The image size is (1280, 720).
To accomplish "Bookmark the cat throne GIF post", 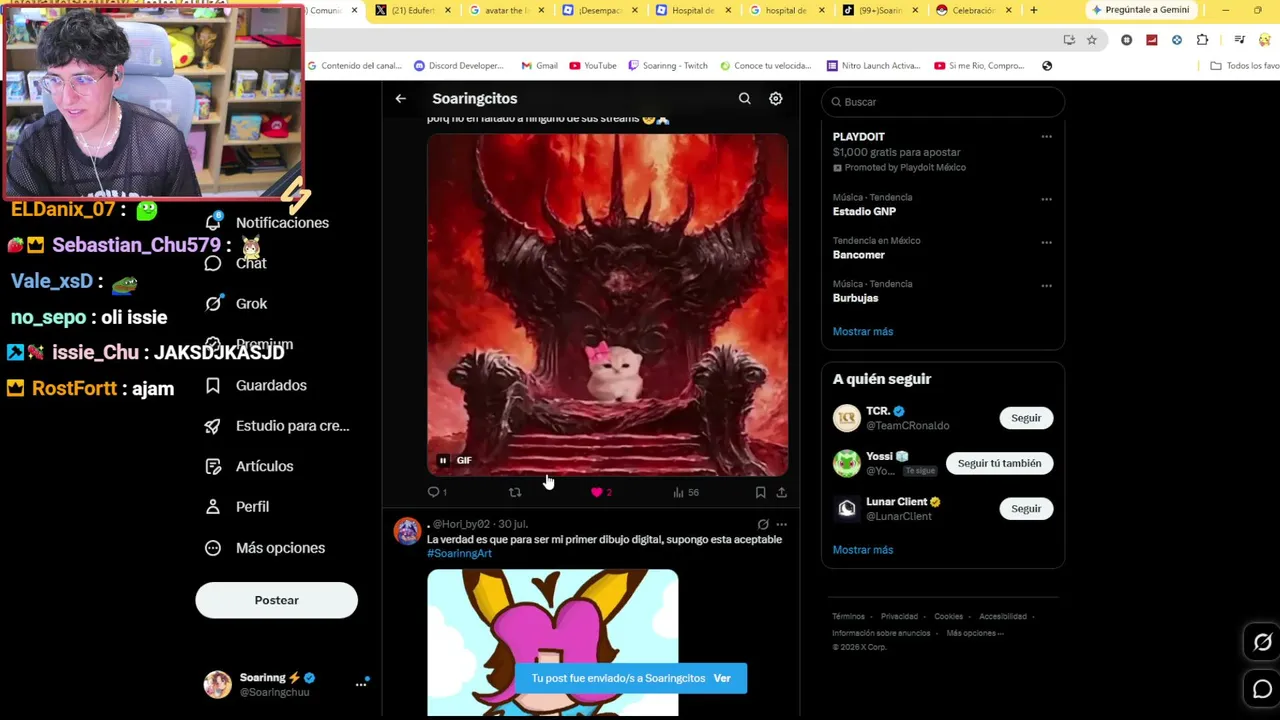I will (x=760, y=492).
